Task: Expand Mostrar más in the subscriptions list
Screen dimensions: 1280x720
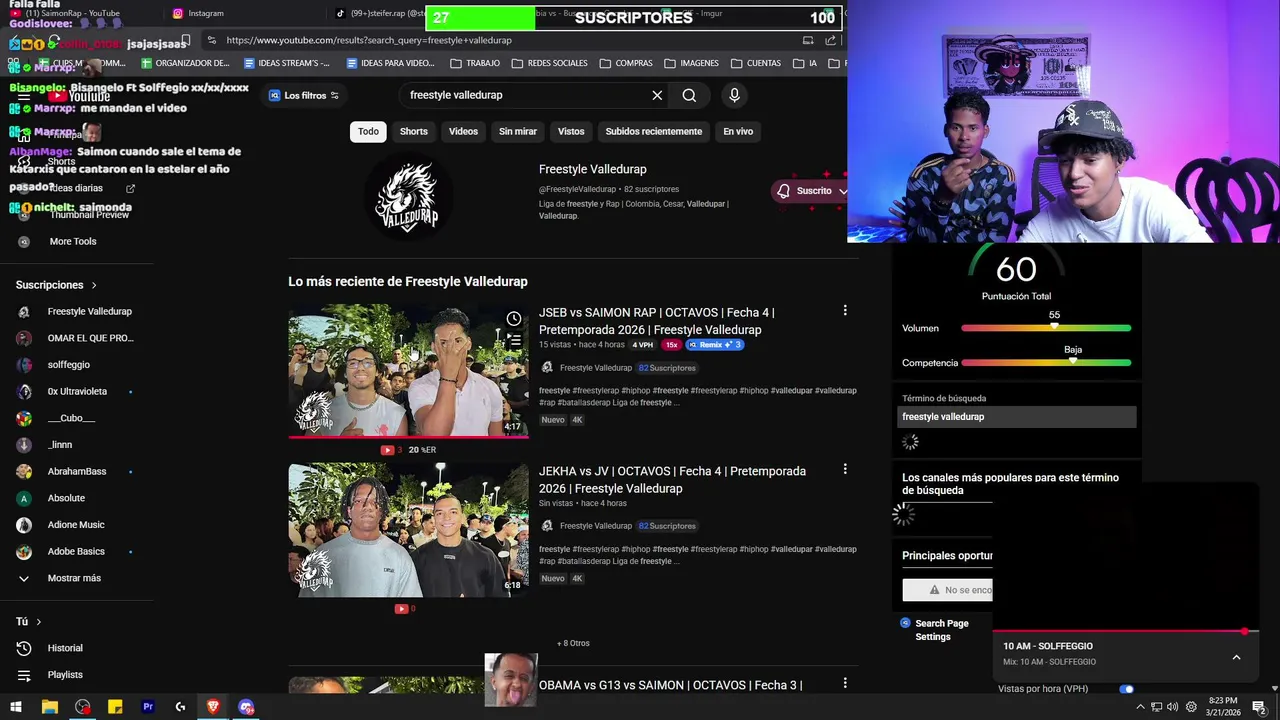Action: pos(76,578)
